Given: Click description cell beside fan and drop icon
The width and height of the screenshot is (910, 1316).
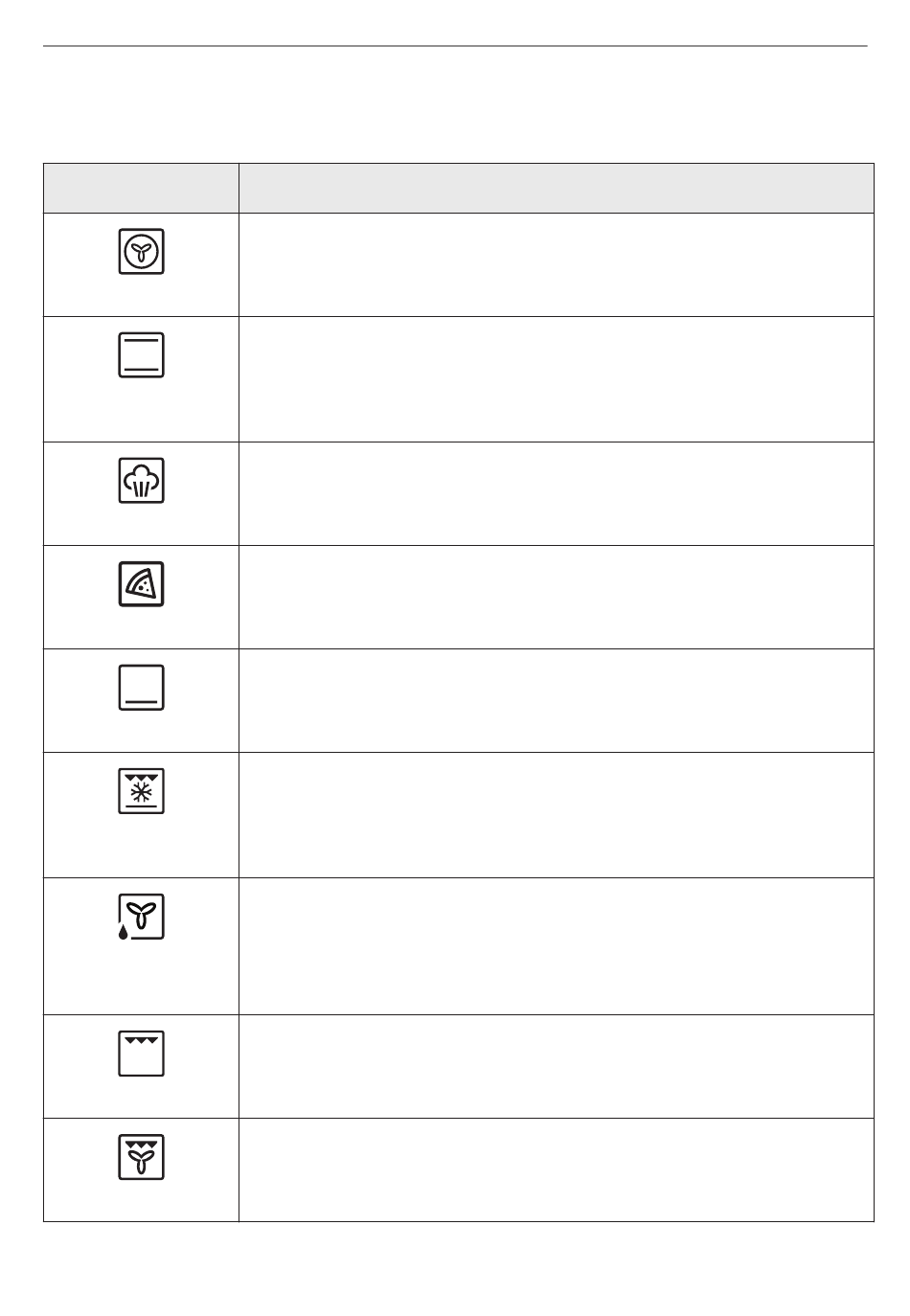Looking at the screenshot, I should point(556,946).
